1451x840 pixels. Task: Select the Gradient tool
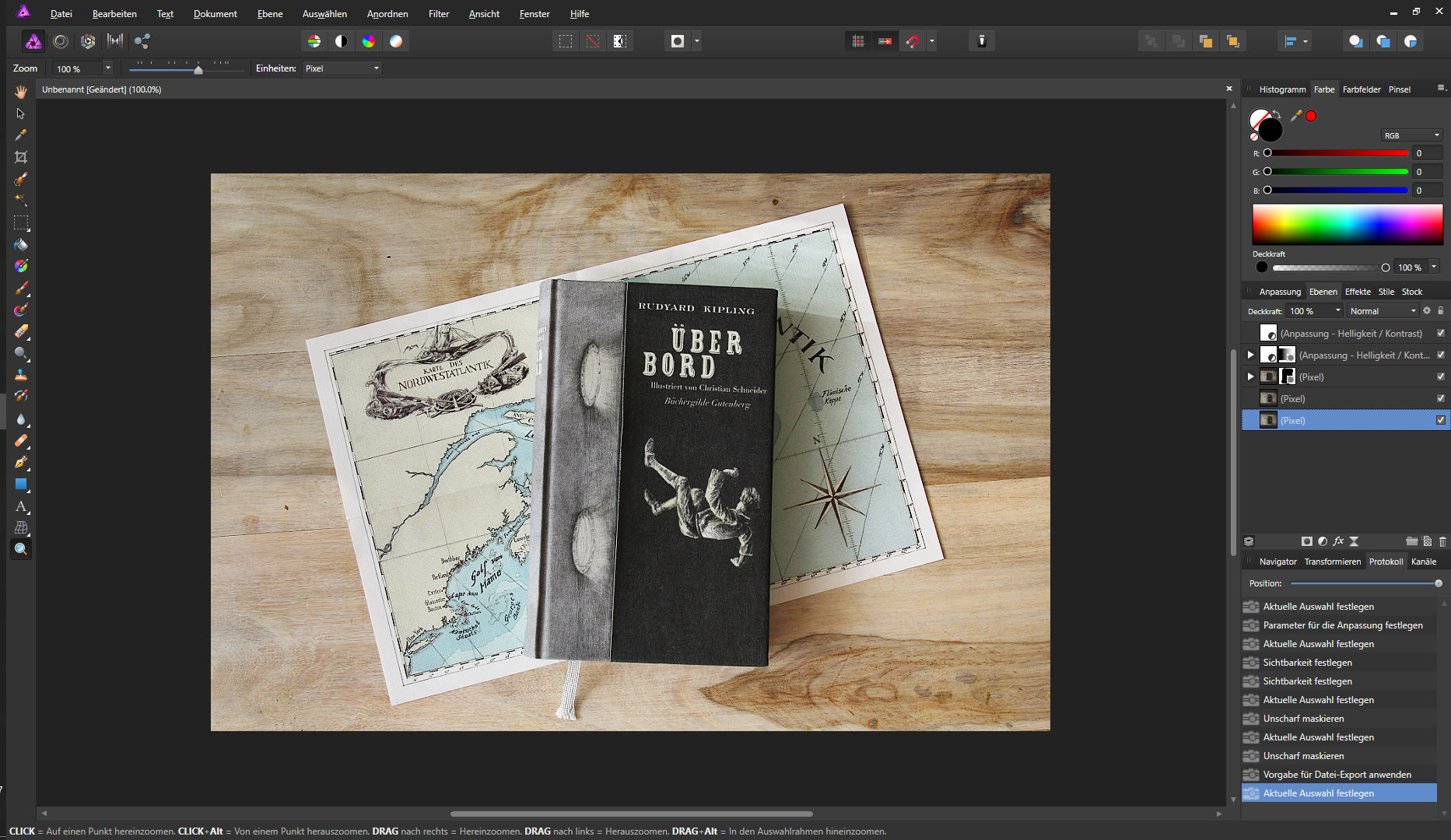(x=21, y=266)
